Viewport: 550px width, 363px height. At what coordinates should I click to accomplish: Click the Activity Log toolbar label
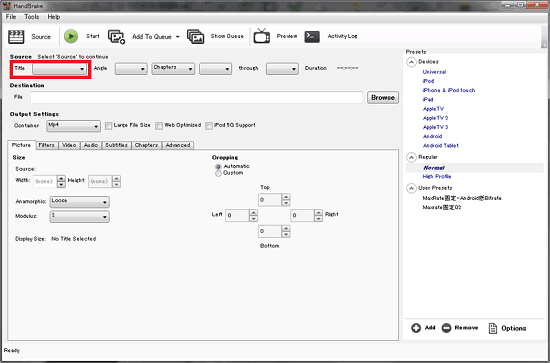[342, 36]
